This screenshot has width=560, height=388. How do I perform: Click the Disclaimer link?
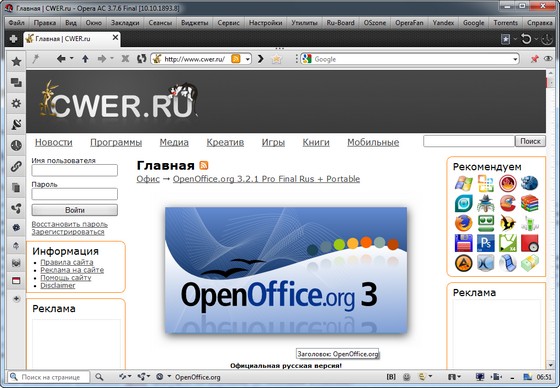tap(58, 285)
